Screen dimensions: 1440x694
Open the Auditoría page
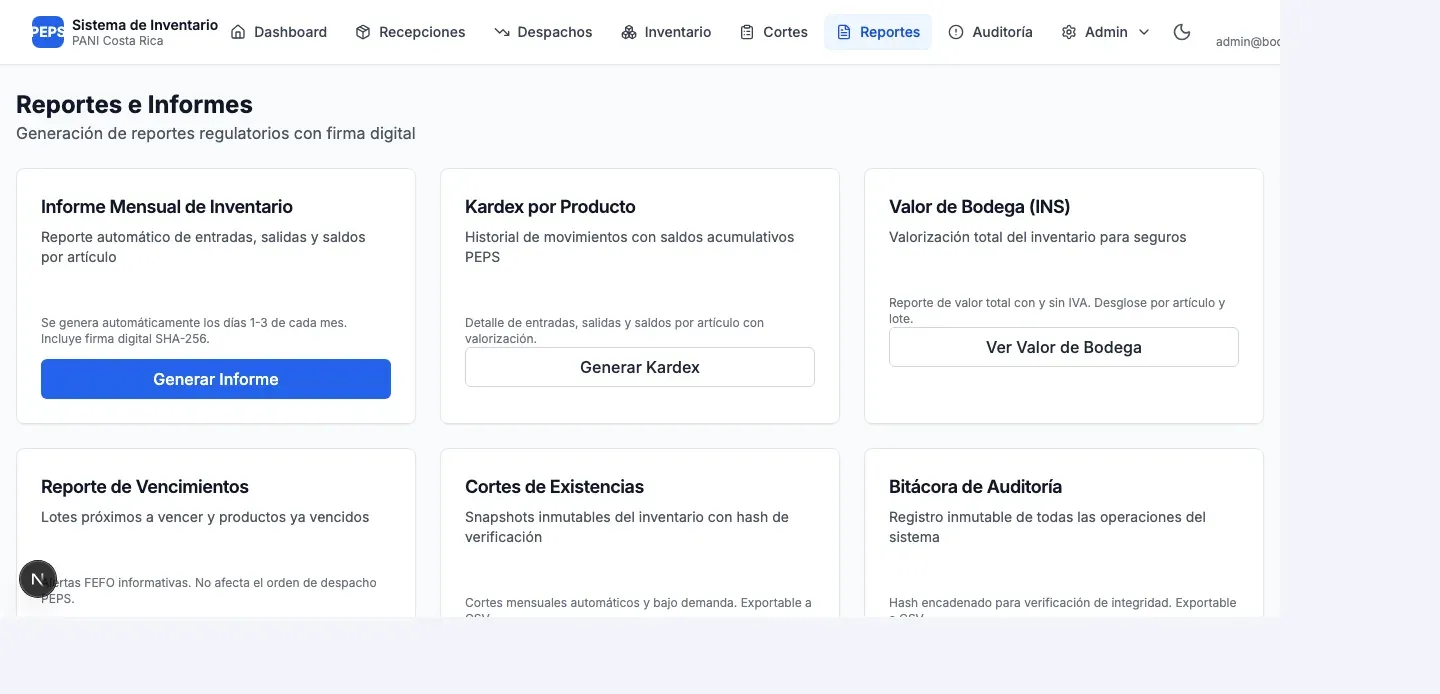click(x=990, y=32)
